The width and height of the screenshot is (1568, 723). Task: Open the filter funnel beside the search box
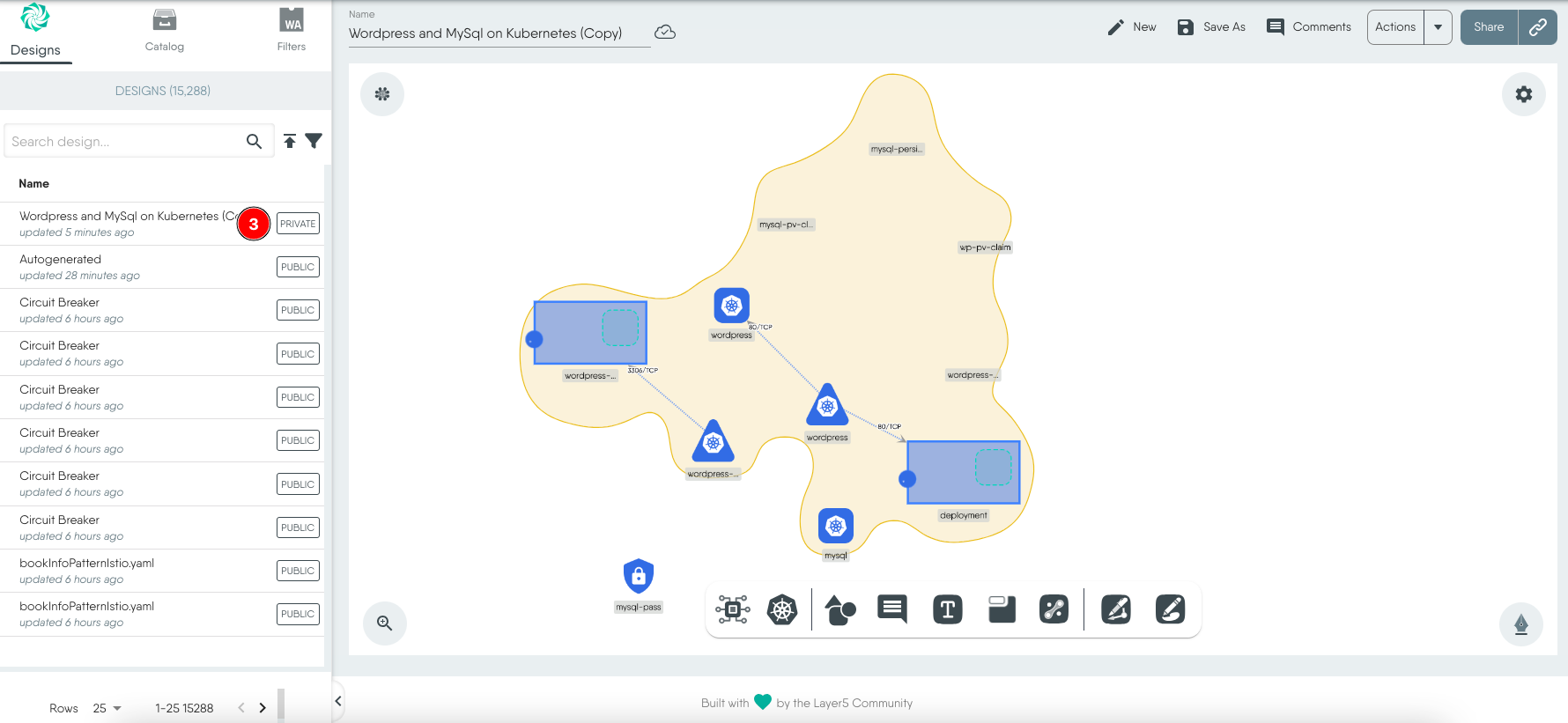point(314,141)
